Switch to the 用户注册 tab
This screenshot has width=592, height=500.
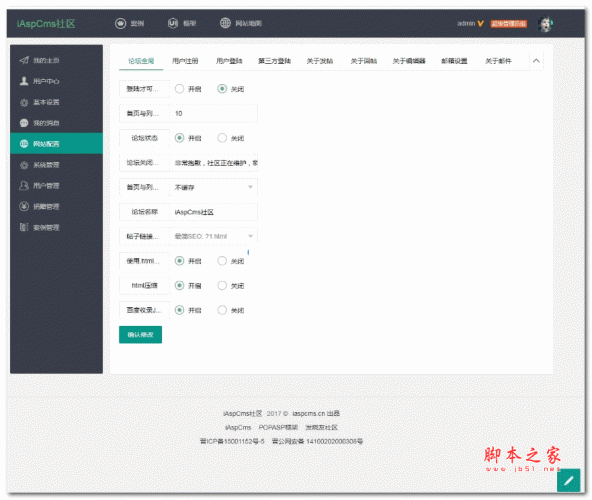coord(185,61)
